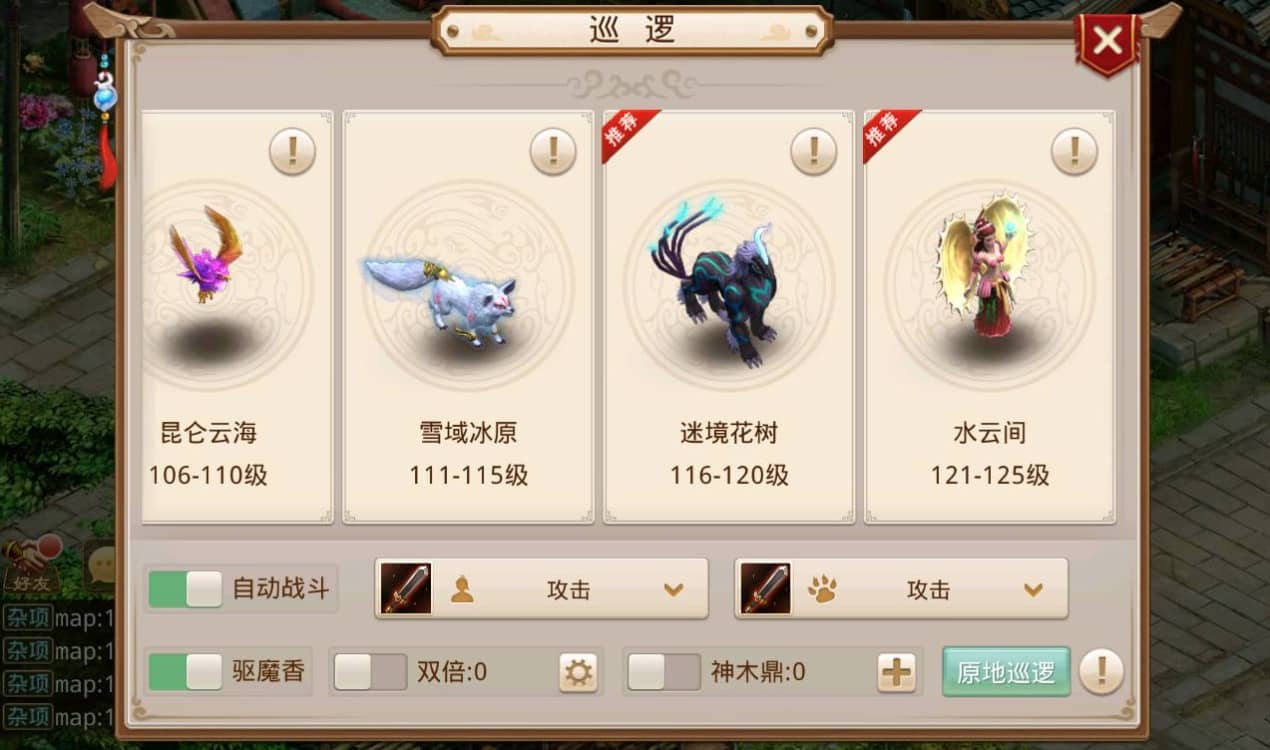
Task: Close the 巡逻 panel with red X
Action: tap(1107, 42)
